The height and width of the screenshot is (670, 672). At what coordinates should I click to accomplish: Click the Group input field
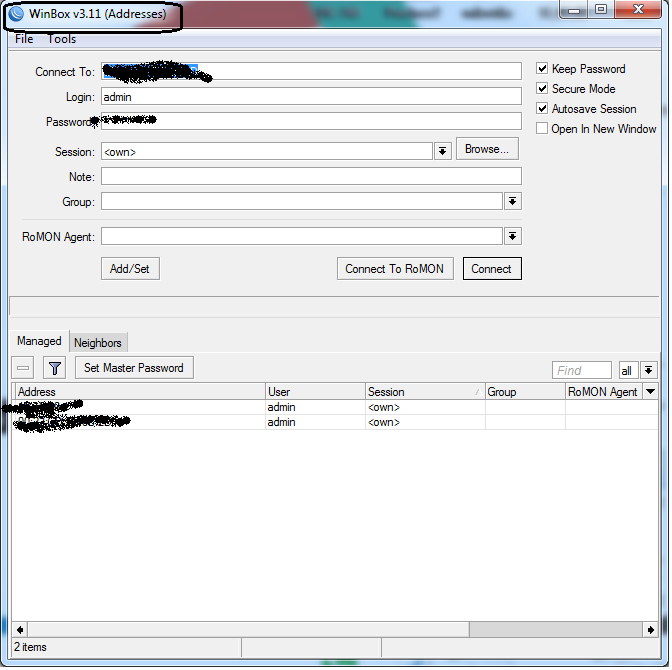(x=302, y=201)
